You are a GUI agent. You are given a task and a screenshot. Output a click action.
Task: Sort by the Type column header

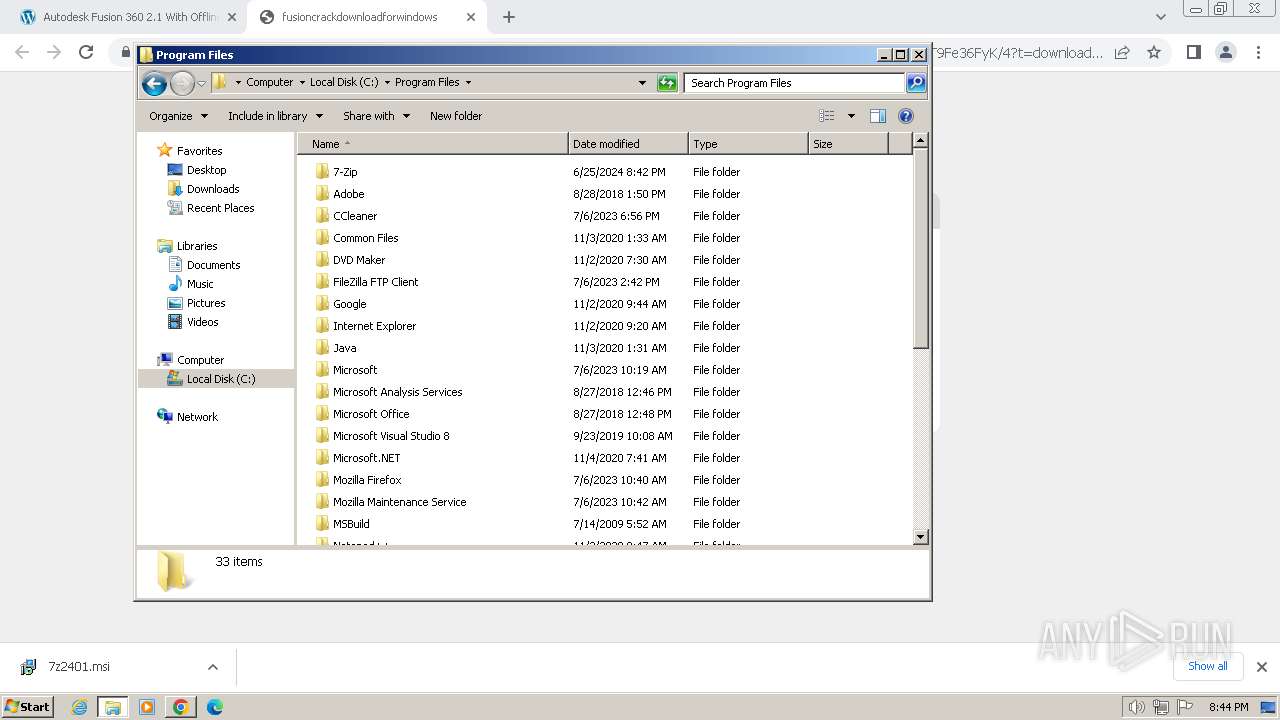[x=748, y=144]
